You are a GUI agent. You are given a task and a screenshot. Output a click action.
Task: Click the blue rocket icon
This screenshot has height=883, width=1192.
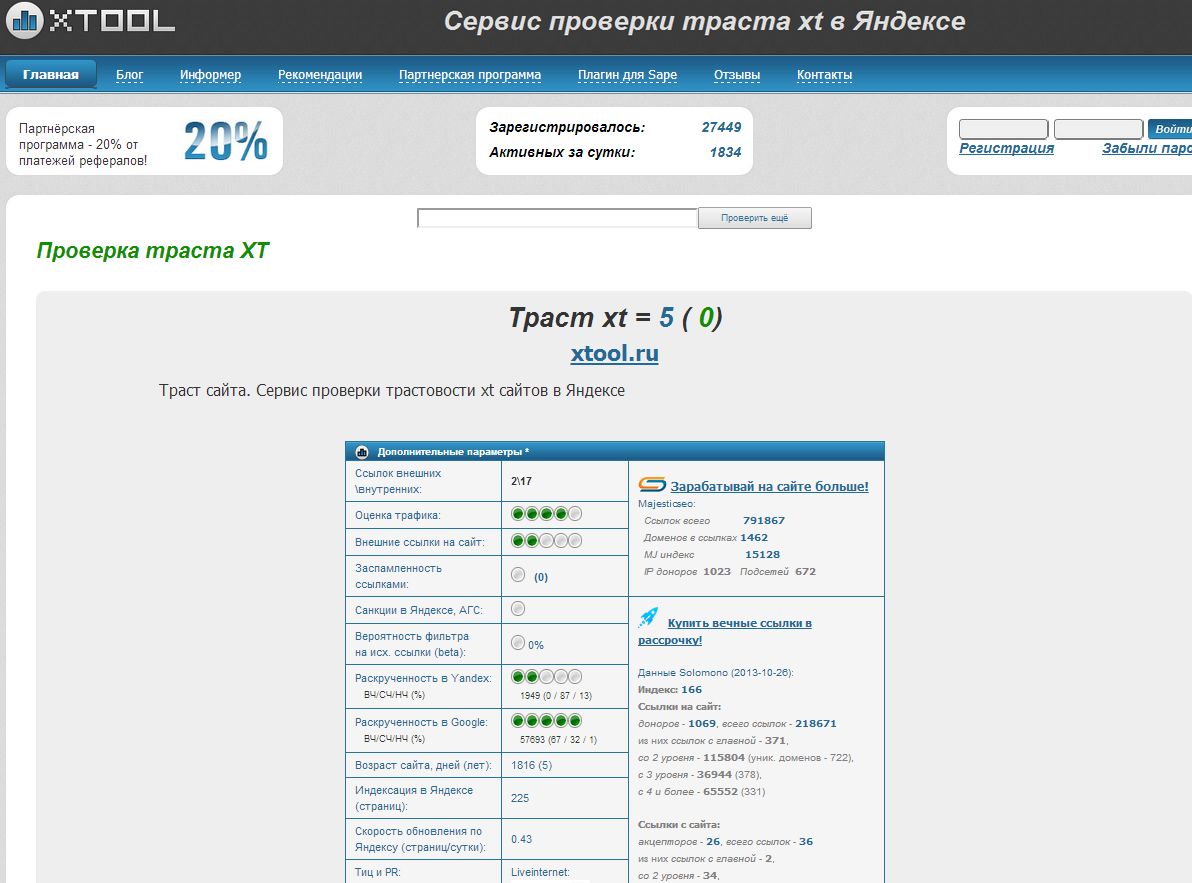tap(648, 618)
